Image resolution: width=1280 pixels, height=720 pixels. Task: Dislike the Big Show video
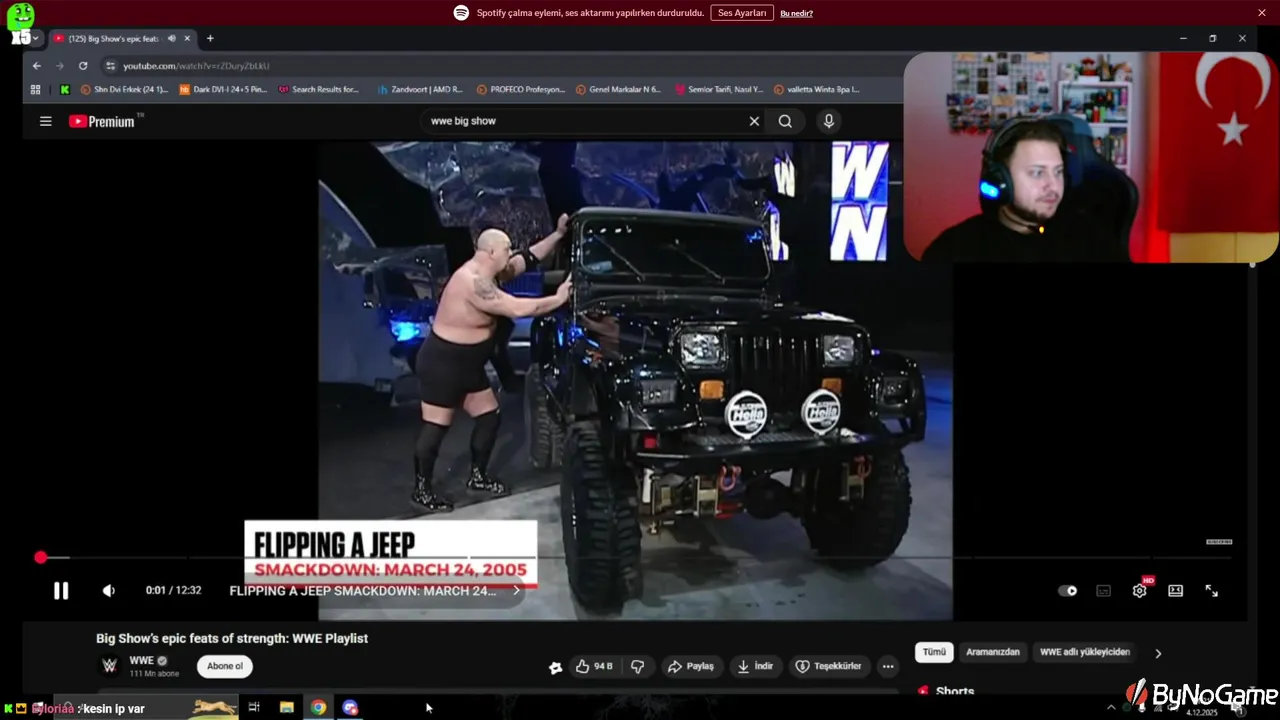tap(637, 666)
